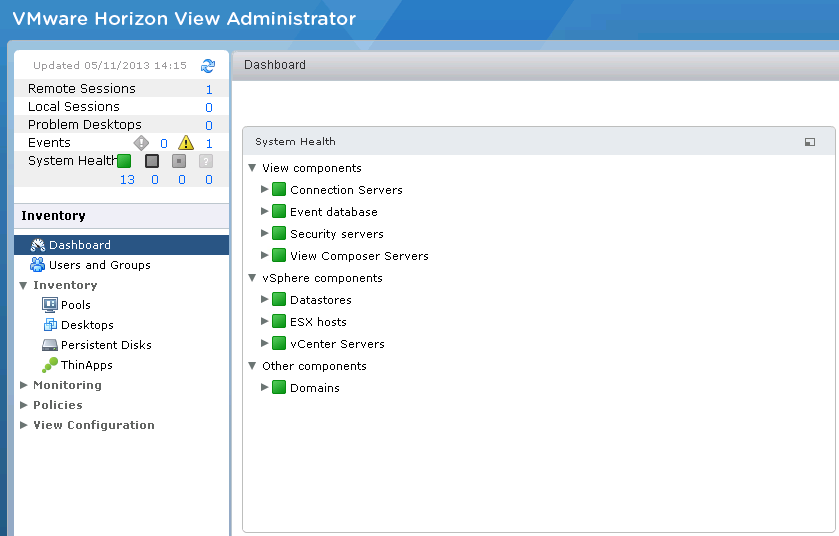Expand the Event database node

pos(266,212)
